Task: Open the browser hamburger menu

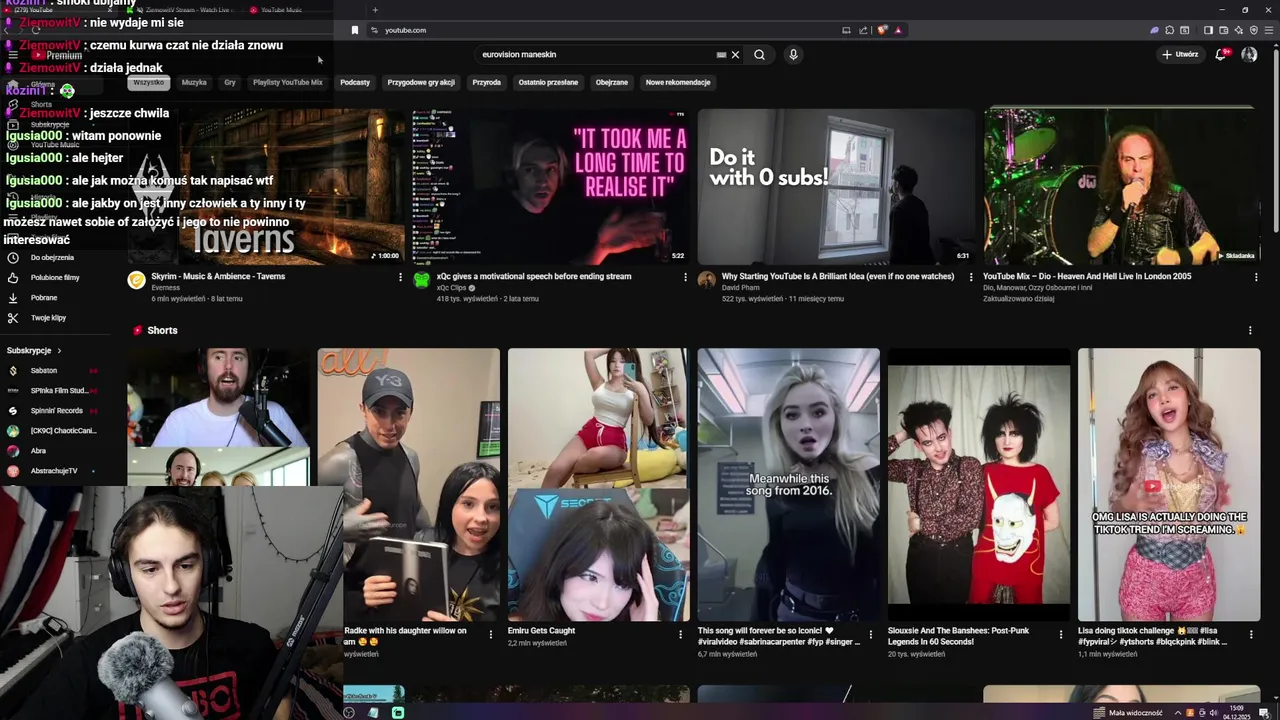Action: [1267, 30]
